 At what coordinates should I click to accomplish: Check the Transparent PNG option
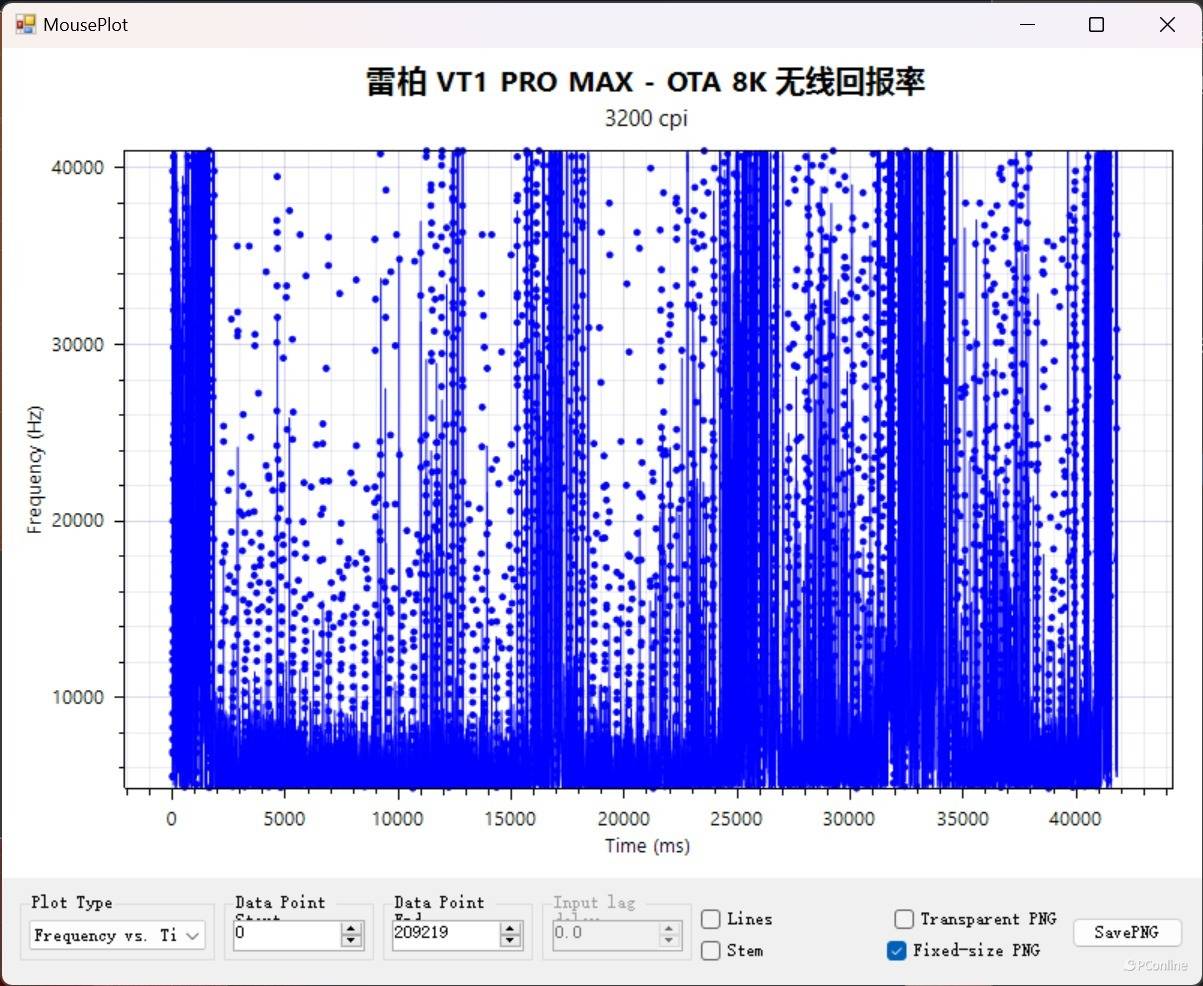pos(904,919)
